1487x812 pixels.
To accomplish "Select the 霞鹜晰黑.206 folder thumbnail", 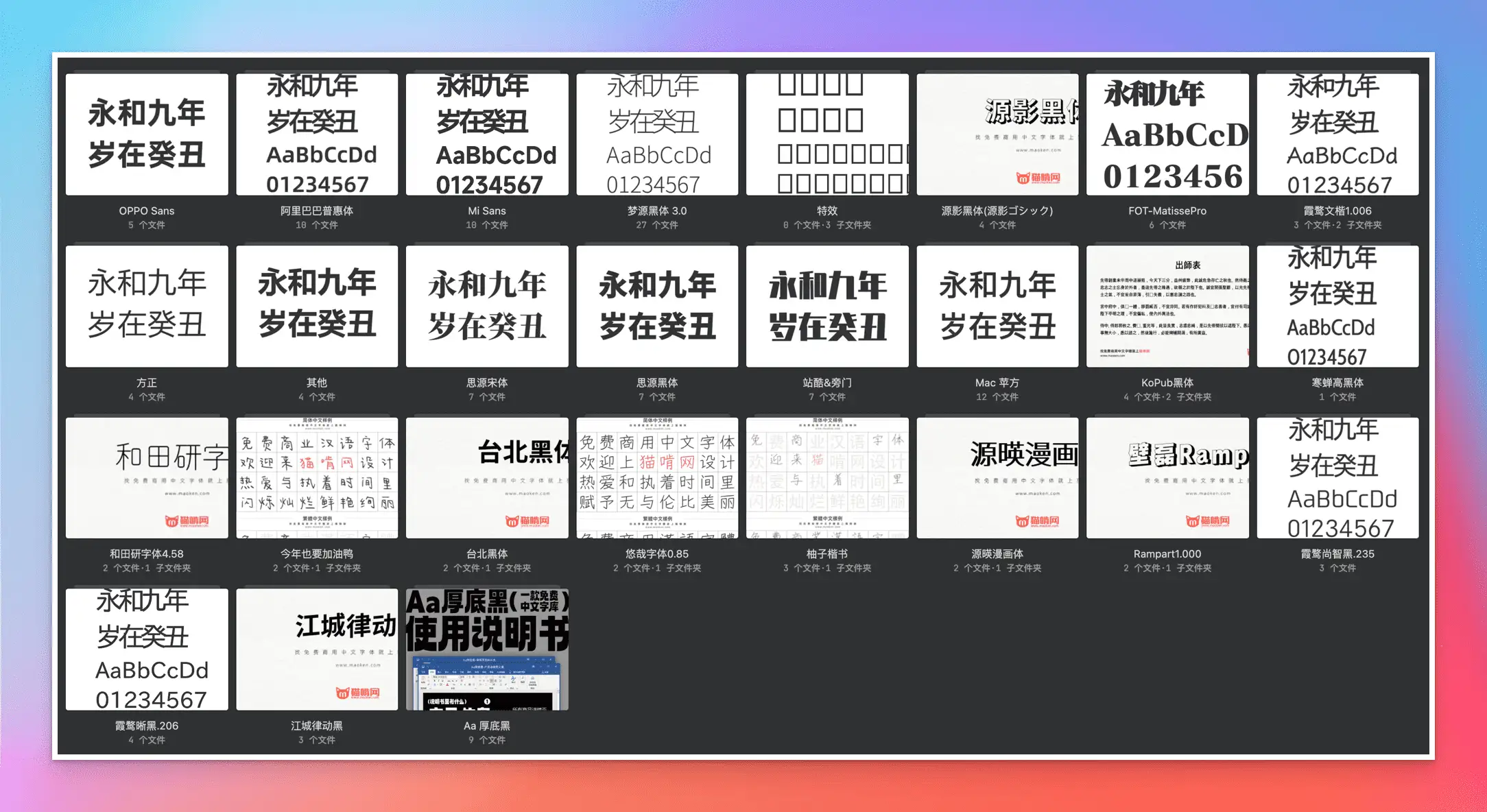I will point(147,649).
